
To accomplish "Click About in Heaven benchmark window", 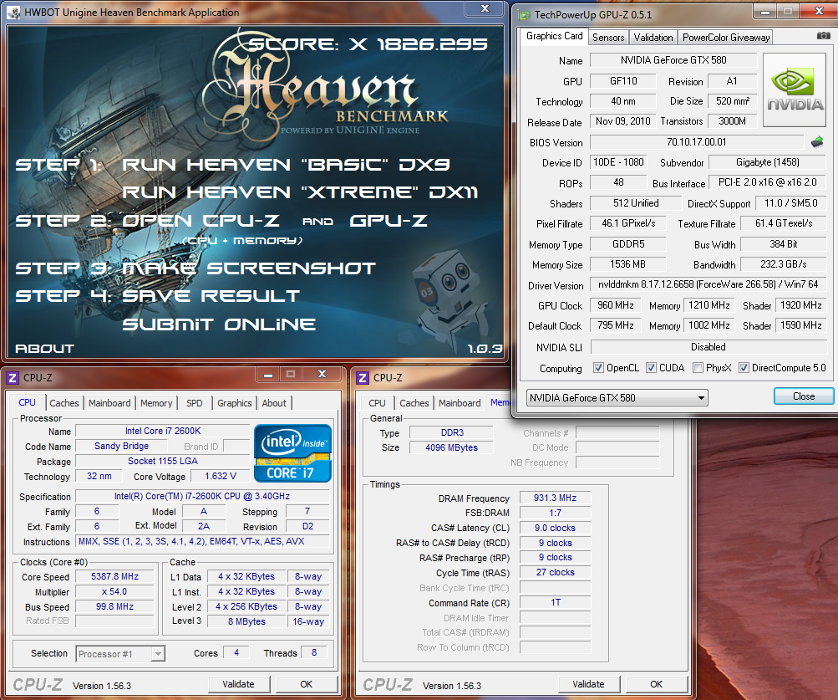I will click(44, 349).
